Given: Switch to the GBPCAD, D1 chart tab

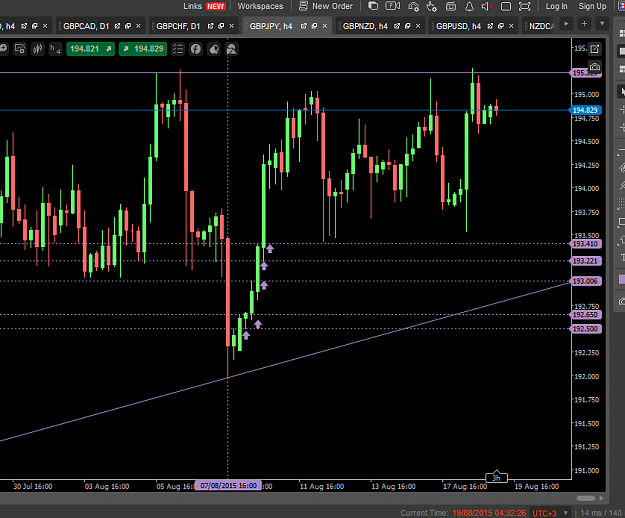Looking at the screenshot, I should tap(86, 26).
